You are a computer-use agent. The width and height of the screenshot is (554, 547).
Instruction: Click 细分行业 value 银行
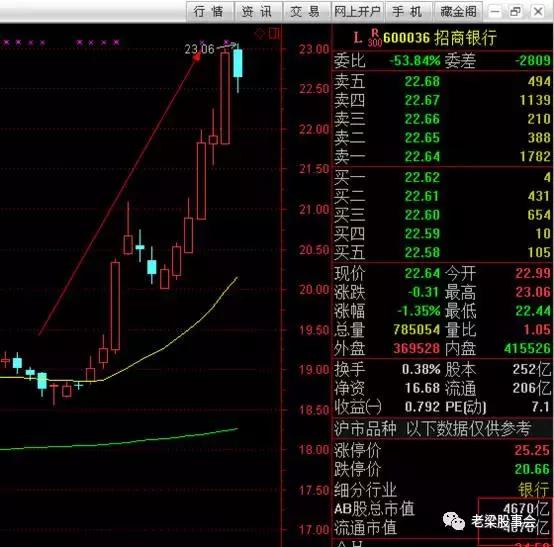tap(534, 490)
